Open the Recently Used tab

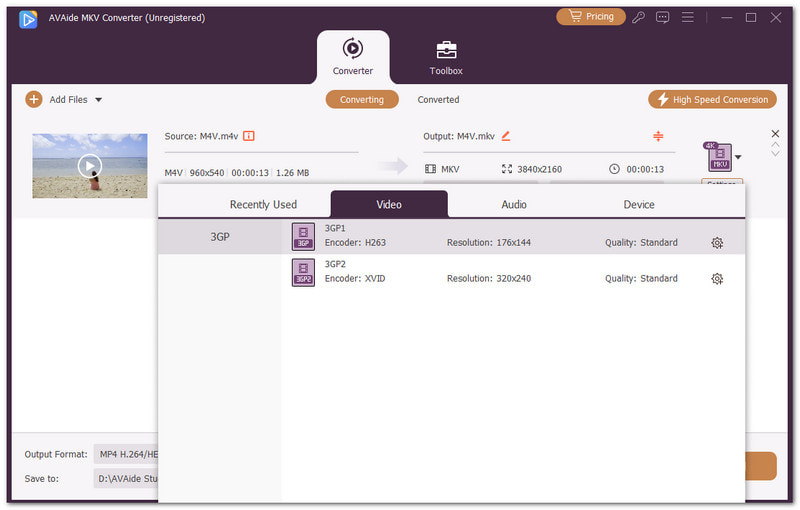tap(263, 205)
